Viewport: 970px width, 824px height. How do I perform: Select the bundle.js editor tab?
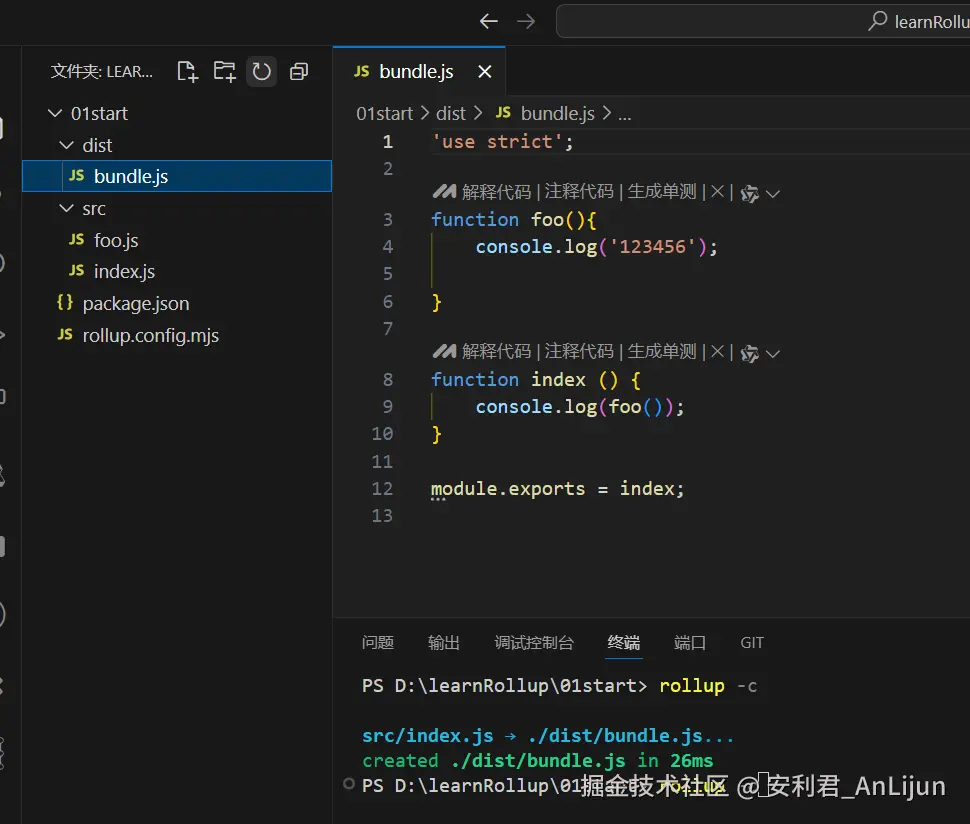(x=419, y=72)
